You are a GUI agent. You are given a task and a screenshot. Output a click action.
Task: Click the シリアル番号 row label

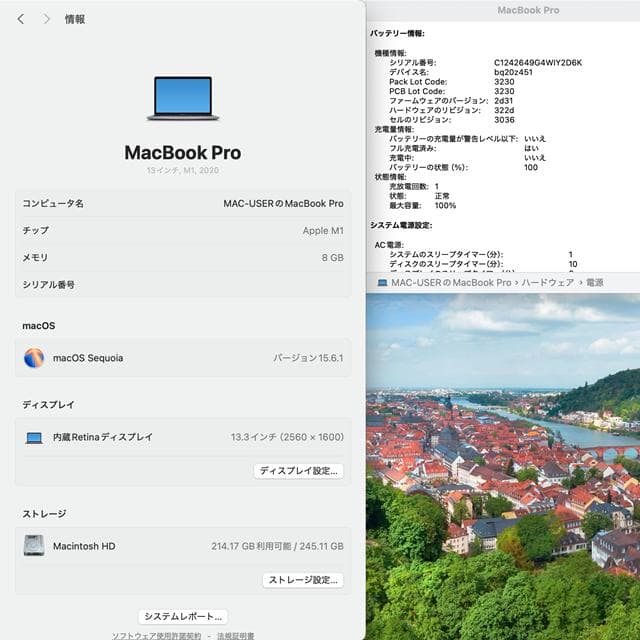(49, 285)
